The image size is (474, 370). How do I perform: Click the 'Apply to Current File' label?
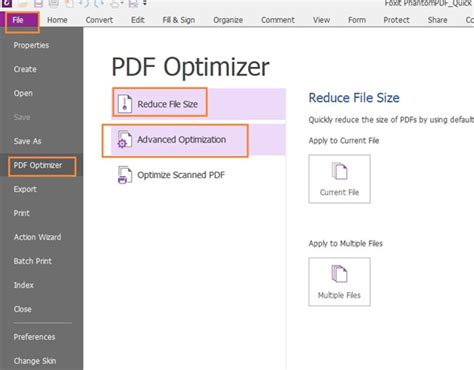click(x=344, y=141)
